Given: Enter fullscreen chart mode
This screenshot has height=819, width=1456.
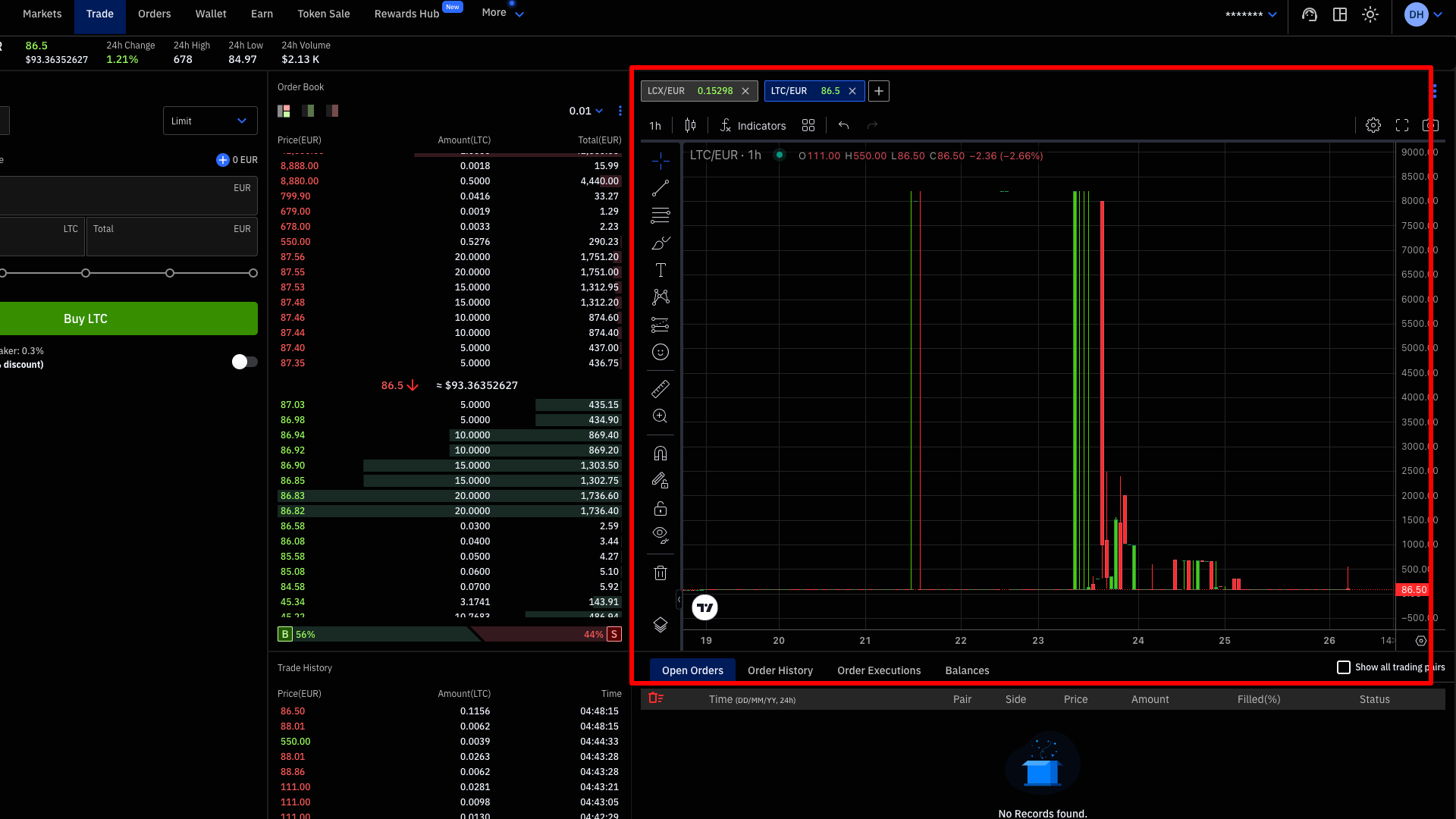Looking at the screenshot, I should [1402, 126].
